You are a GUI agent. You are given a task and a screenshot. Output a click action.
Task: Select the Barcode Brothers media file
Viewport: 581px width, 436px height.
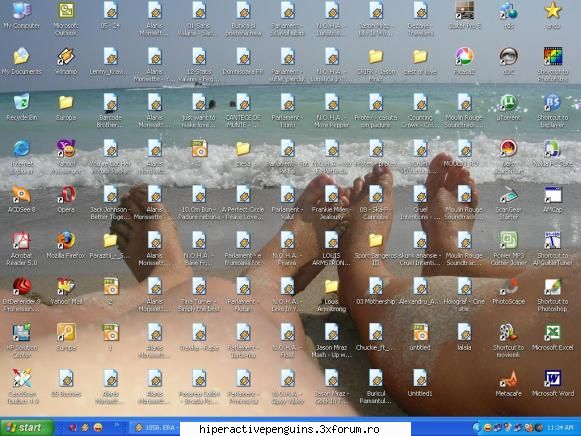[110, 111]
